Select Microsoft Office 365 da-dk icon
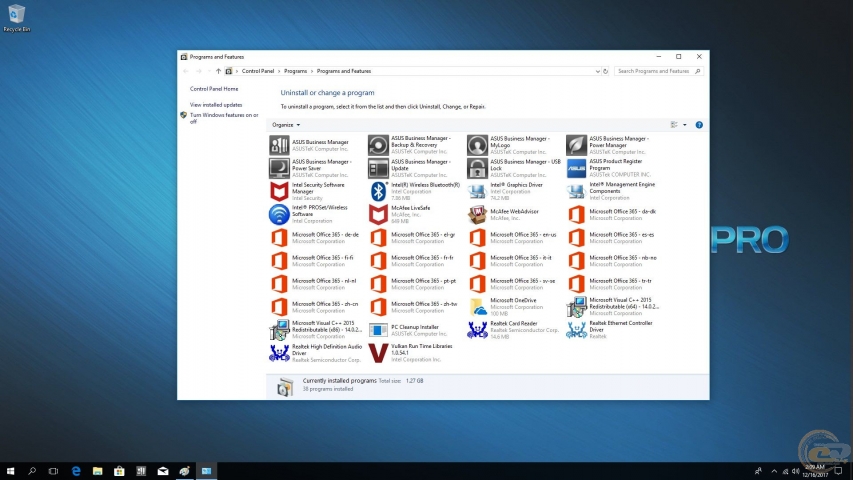853x480 pixels. (x=576, y=214)
